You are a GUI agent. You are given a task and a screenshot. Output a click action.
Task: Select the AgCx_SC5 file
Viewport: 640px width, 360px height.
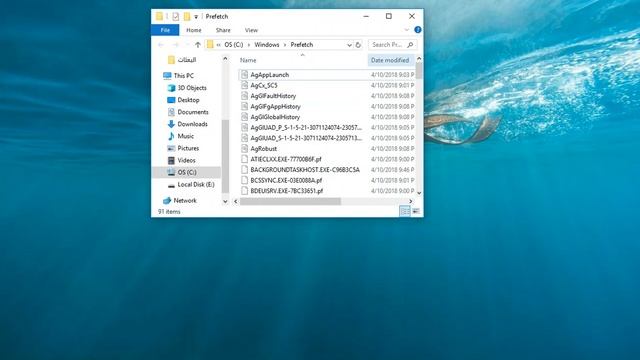(x=264, y=85)
